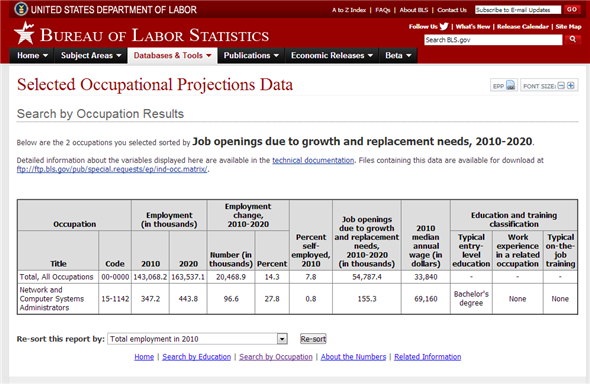The width and height of the screenshot is (590, 384).
Task: Open the Re-sort report combo box
Action: 198,339
